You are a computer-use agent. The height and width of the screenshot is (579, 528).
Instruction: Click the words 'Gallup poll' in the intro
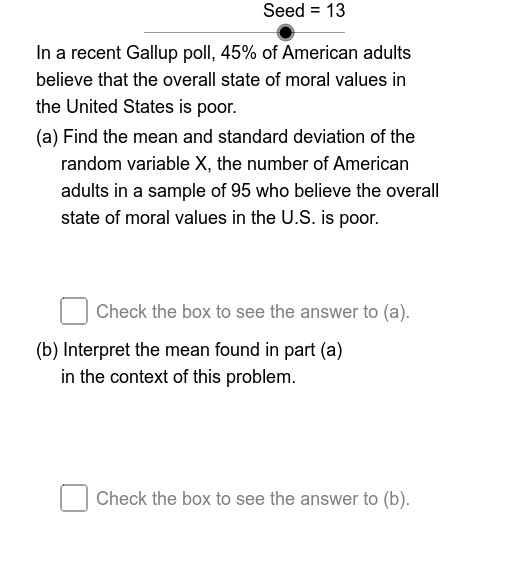[x=170, y=54]
